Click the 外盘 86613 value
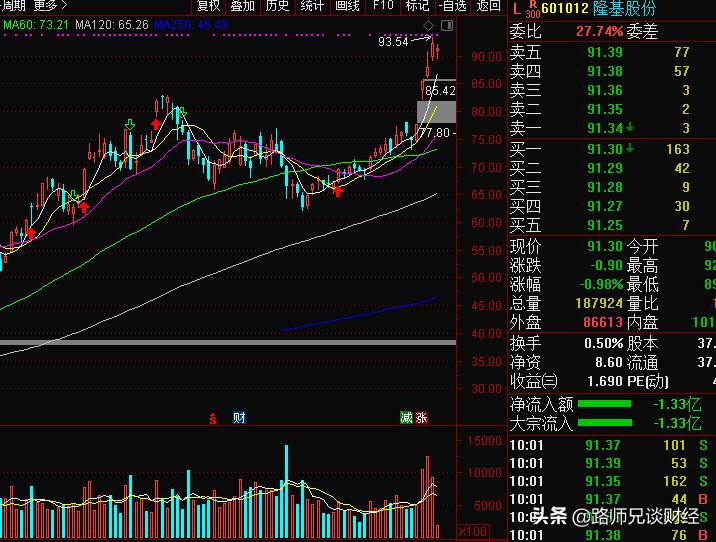 coord(603,322)
